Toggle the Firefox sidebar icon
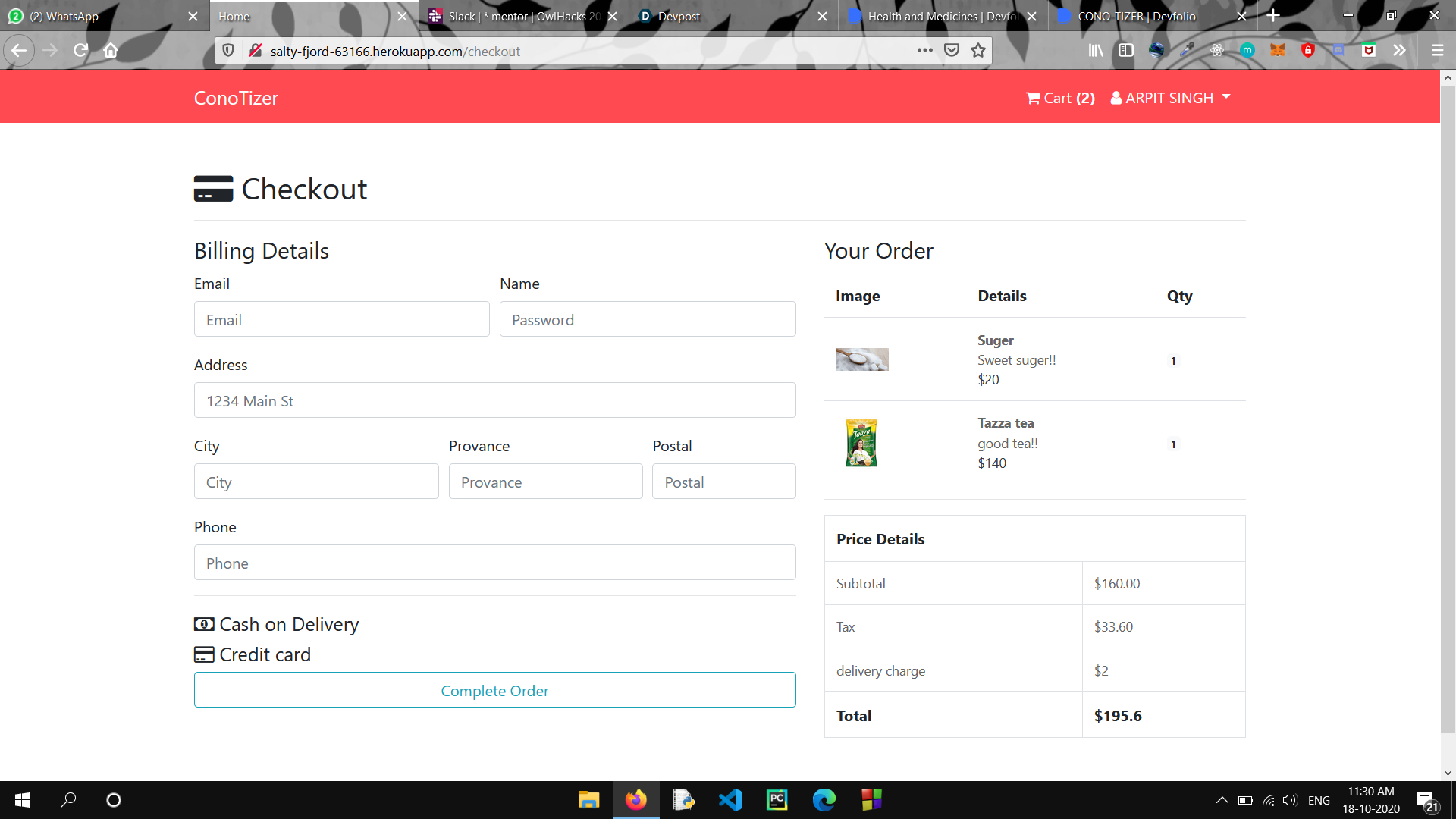Viewport: 1456px width, 819px height. pos(1126,51)
